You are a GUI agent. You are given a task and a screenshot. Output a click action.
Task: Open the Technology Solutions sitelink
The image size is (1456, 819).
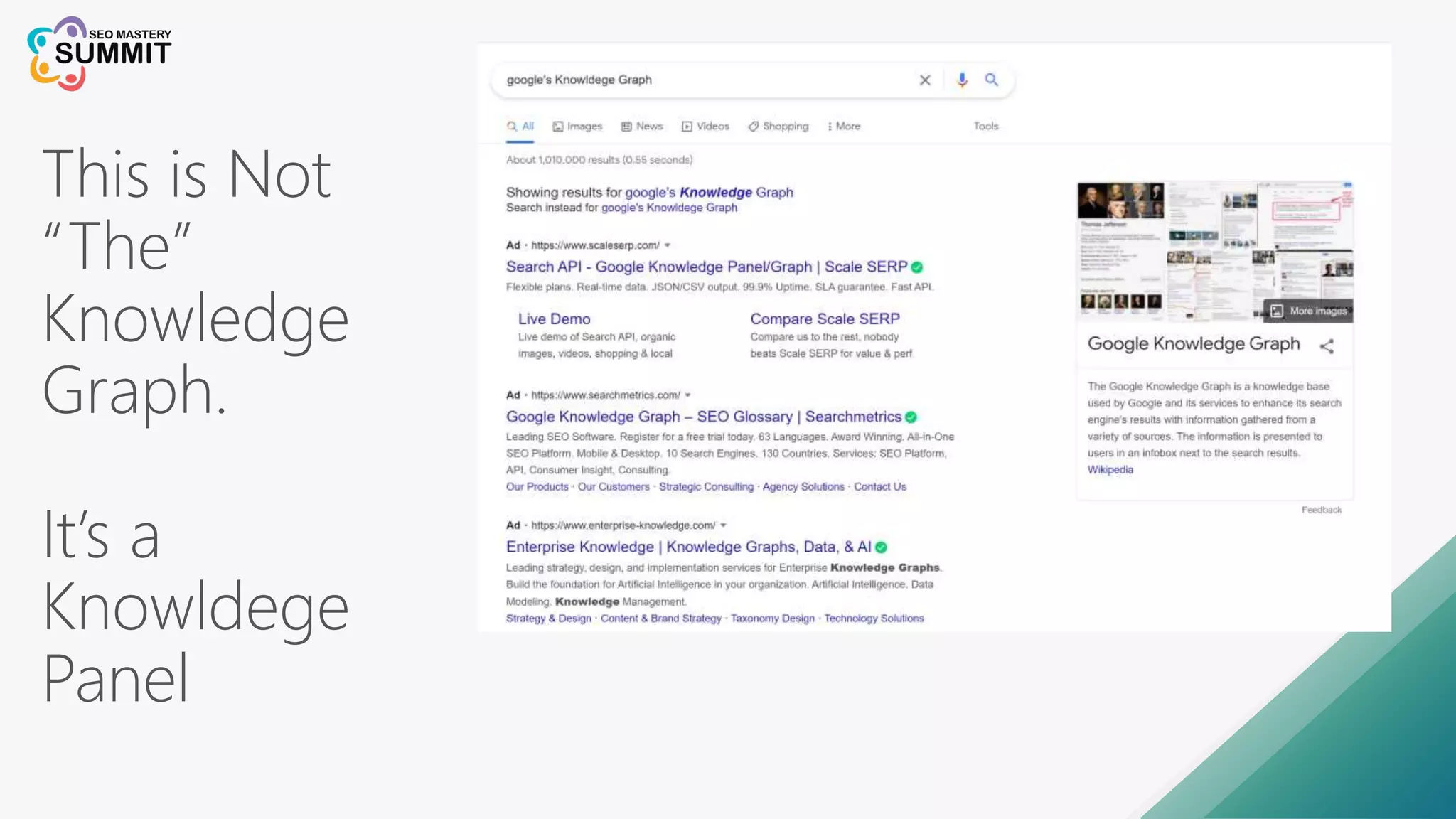pos(874,619)
